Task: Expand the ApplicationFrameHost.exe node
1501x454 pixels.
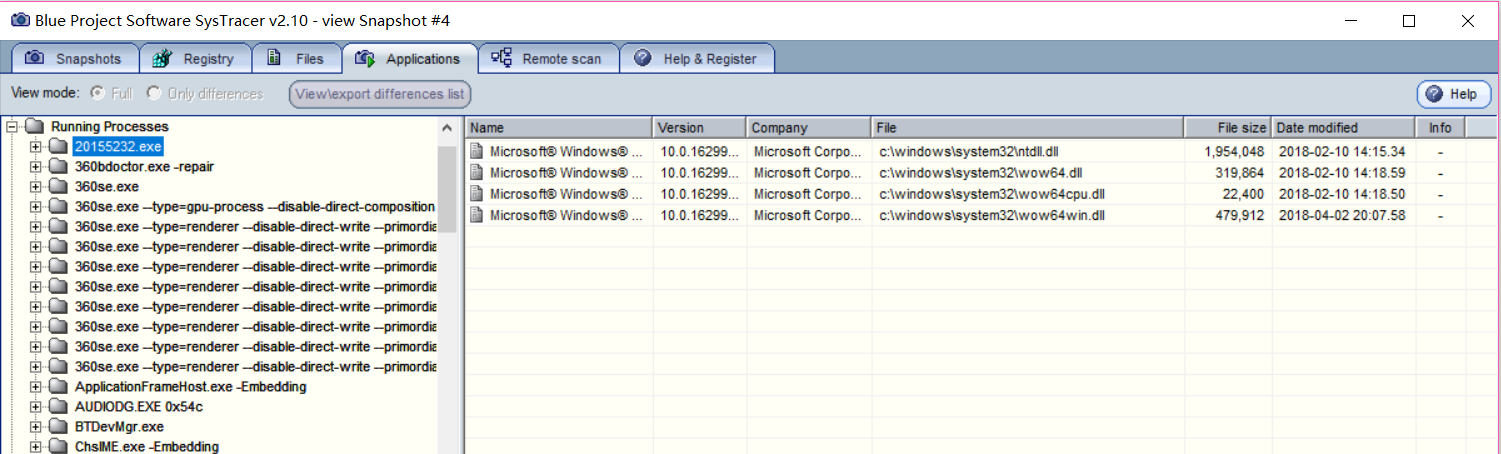Action: (x=36, y=387)
